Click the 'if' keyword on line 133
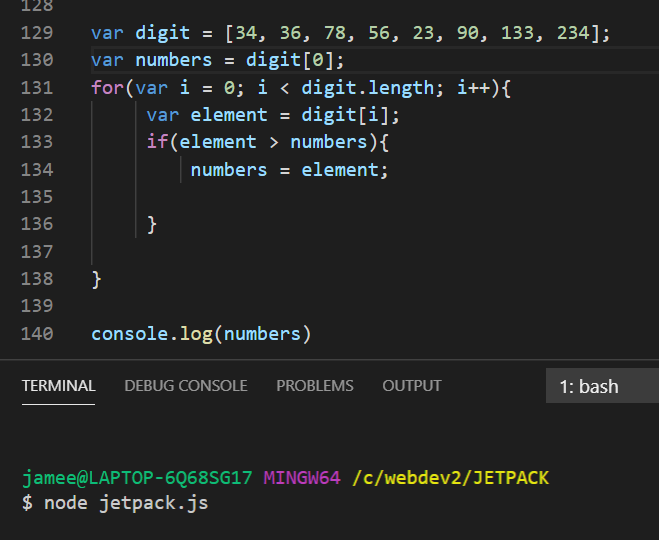The image size is (659, 540). click(x=157, y=142)
